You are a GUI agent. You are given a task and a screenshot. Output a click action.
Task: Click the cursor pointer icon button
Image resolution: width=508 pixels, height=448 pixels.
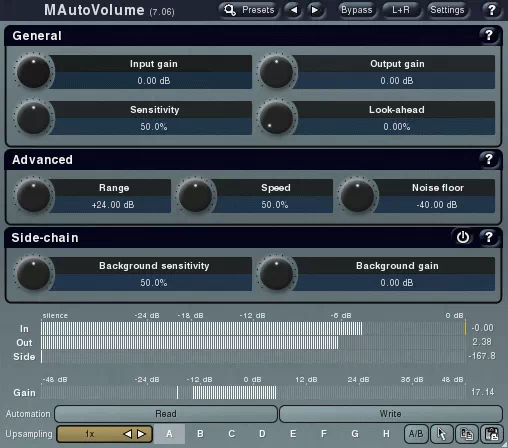442,434
